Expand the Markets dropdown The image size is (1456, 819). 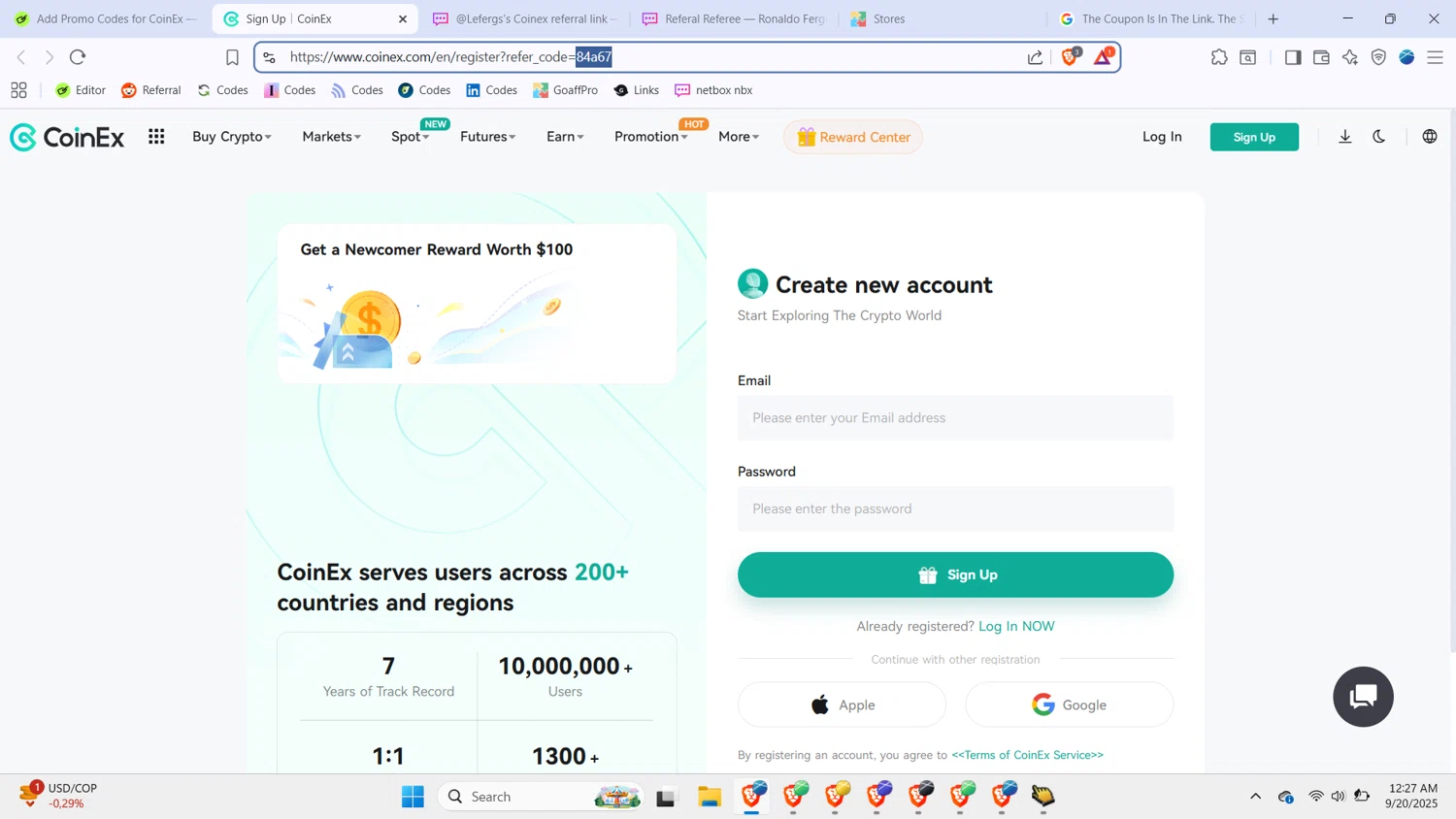pyautogui.click(x=331, y=137)
